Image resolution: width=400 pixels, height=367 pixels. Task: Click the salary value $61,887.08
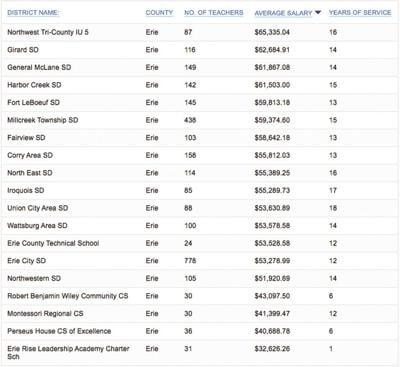coord(272,67)
